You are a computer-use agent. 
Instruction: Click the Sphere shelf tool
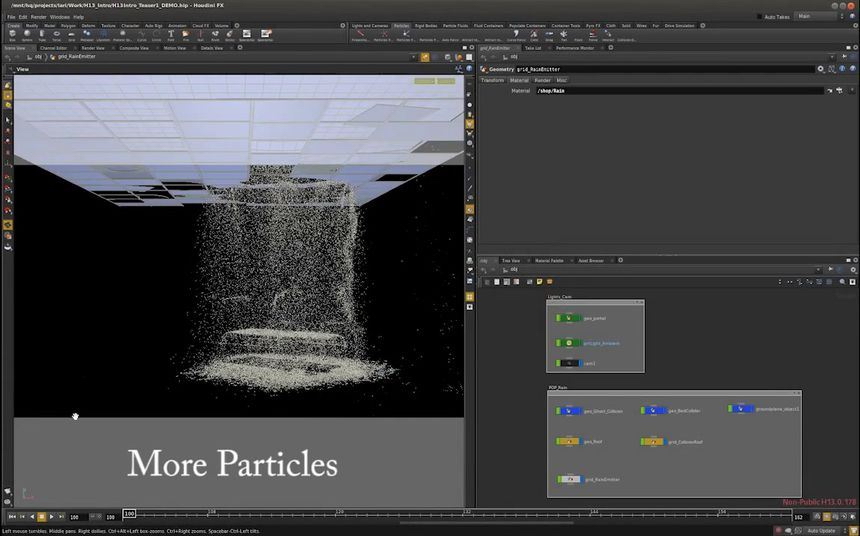click(28, 35)
